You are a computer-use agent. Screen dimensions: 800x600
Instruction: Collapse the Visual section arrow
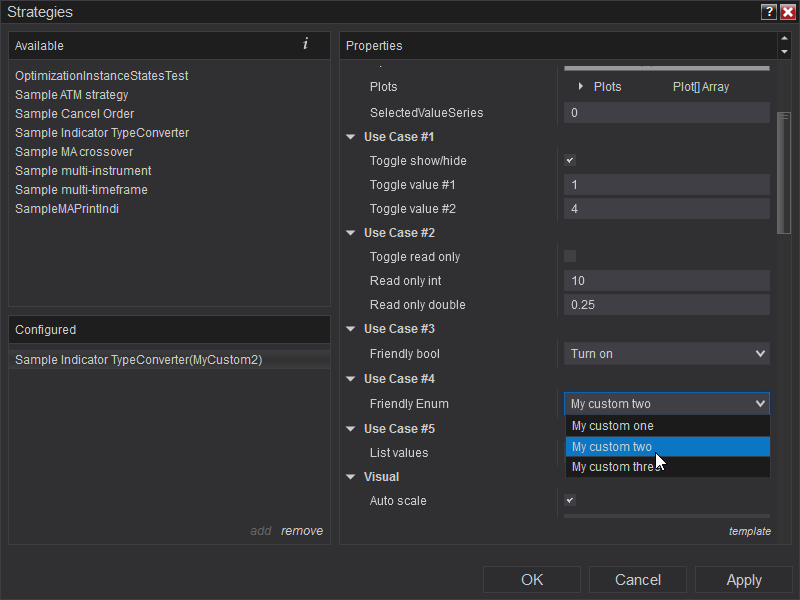pyautogui.click(x=351, y=477)
